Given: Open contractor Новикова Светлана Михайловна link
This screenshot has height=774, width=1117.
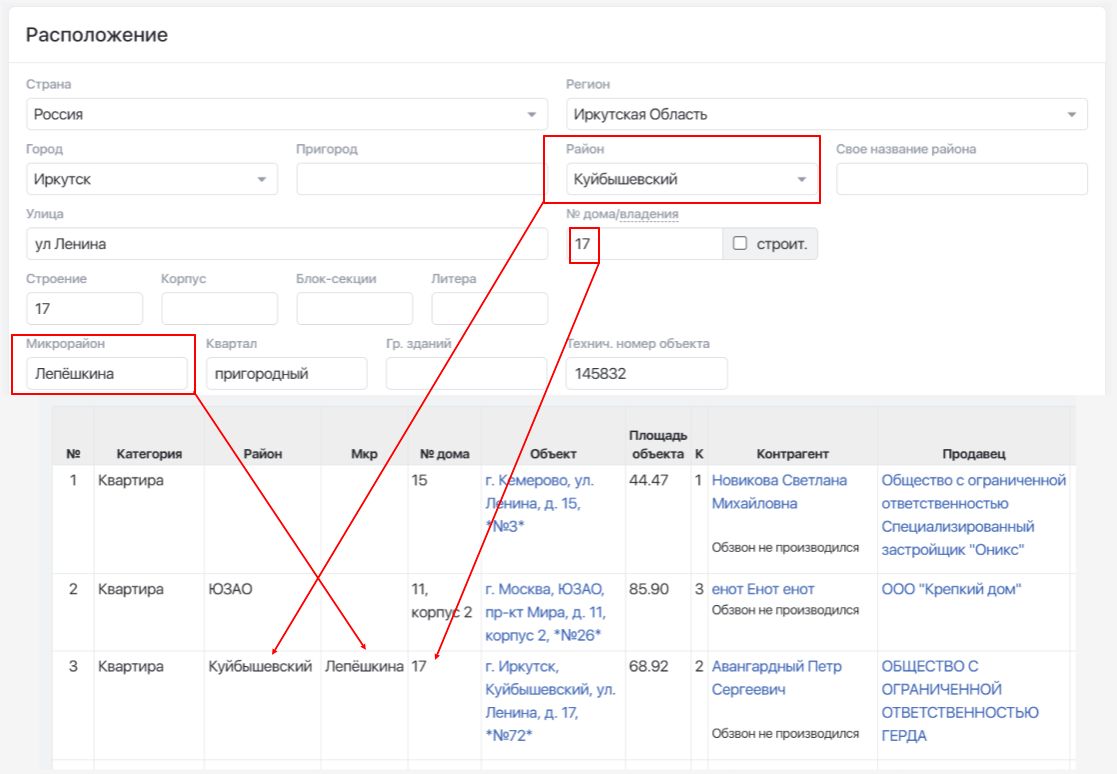Looking at the screenshot, I should pyautogui.click(x=779, y=492).
